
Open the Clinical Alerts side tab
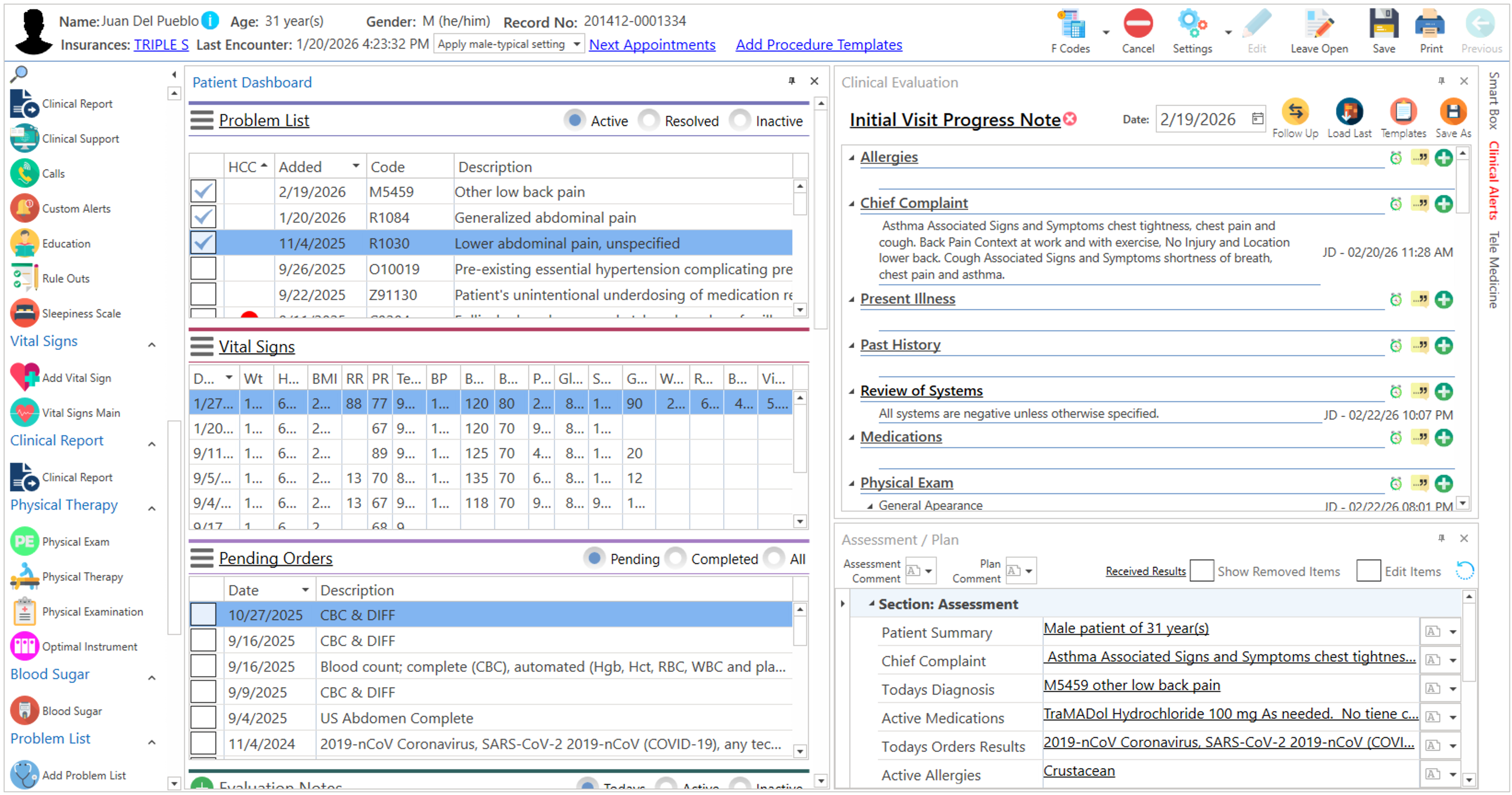click(x=1494, y=180)
